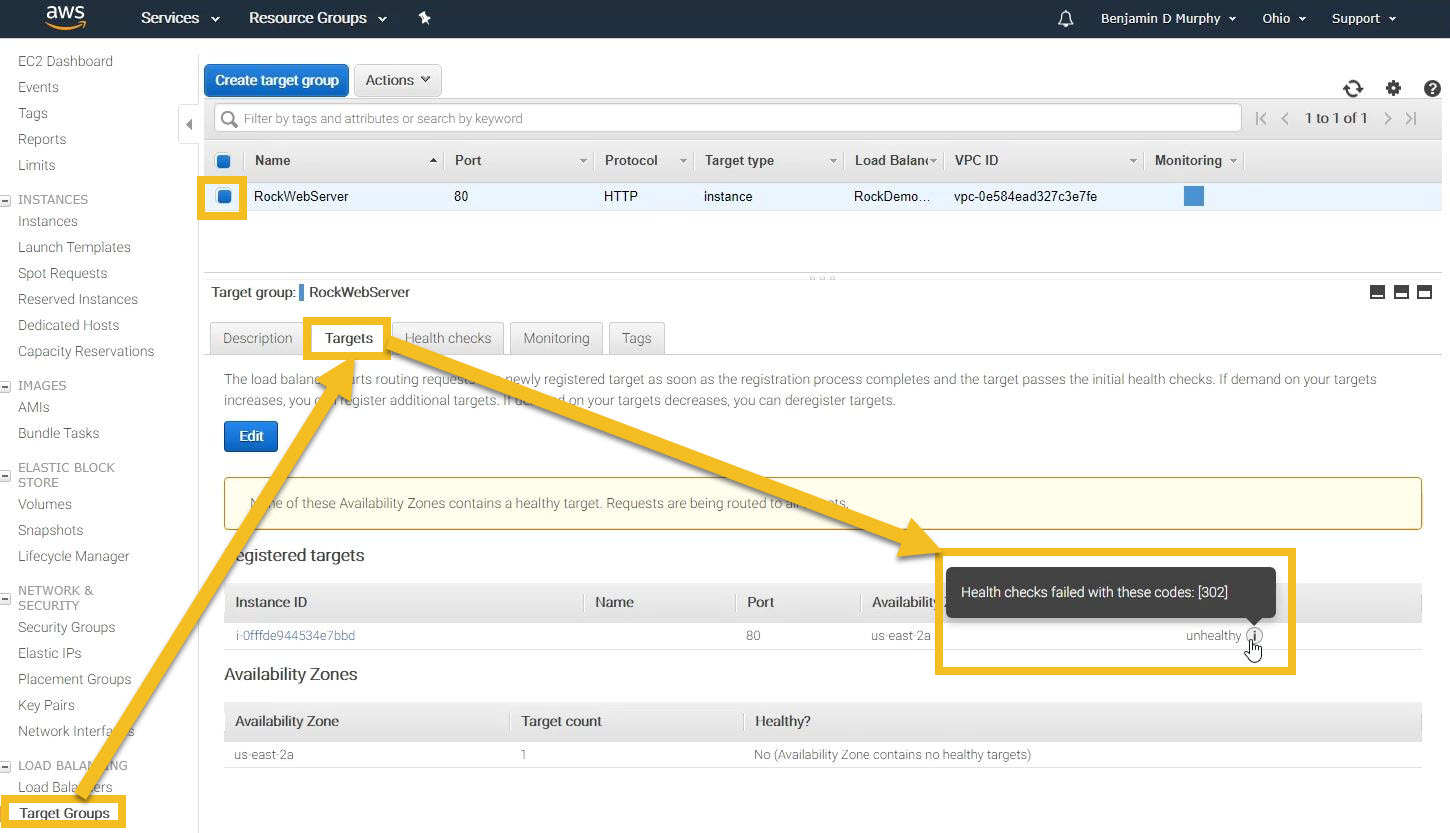This screenshot has height=833, width=1450.
Task: Open the Actions dropdown button
Action: pos(398,80)
